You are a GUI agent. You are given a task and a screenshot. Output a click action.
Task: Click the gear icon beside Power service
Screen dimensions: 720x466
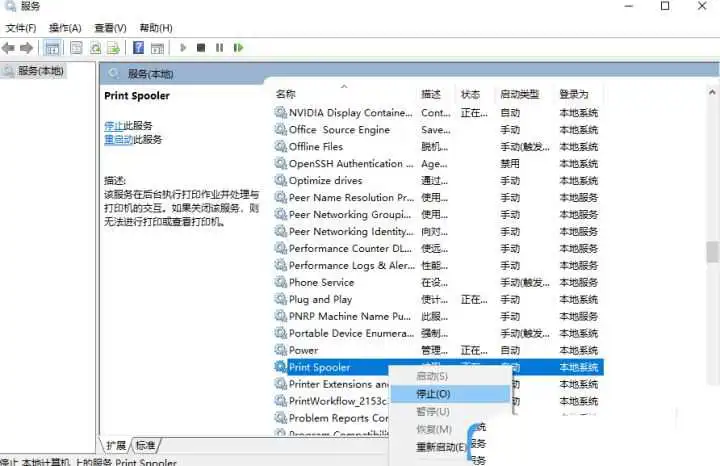(x=280, y=350)
